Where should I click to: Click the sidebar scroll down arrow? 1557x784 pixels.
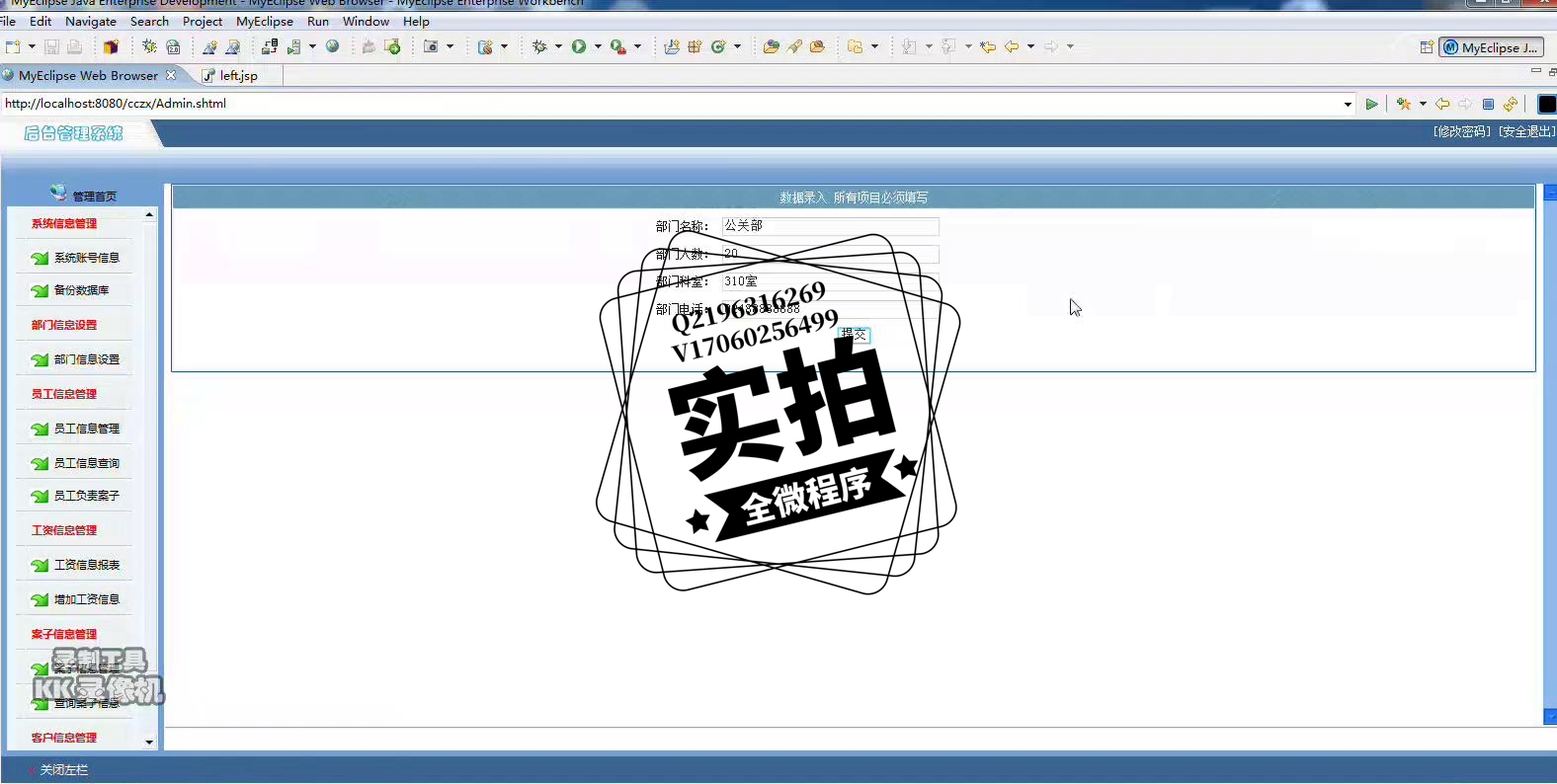tap(149, 742)
